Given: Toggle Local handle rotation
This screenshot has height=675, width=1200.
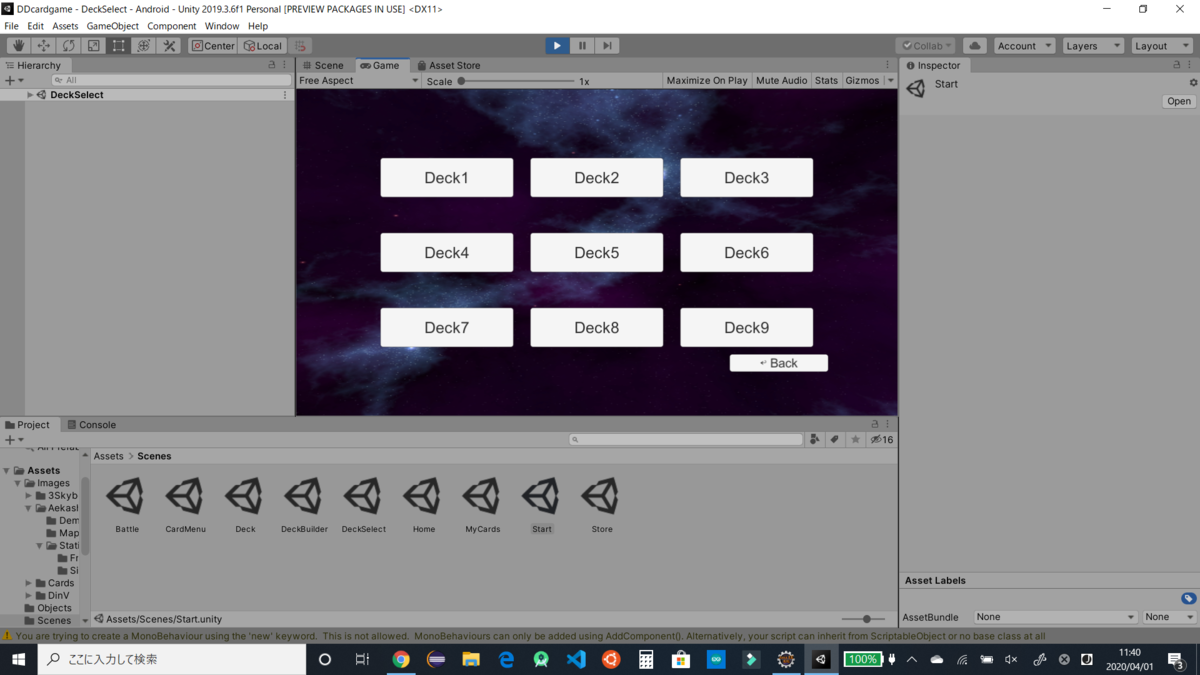Looking at the screenshot, I should click(263, 46).
